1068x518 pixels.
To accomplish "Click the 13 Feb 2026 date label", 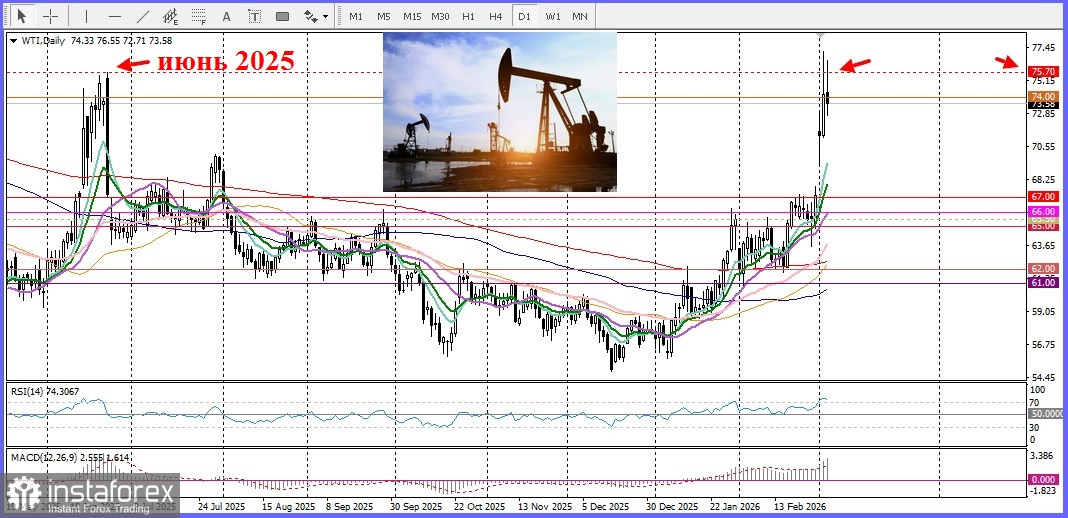I will [x=800, y=507].
